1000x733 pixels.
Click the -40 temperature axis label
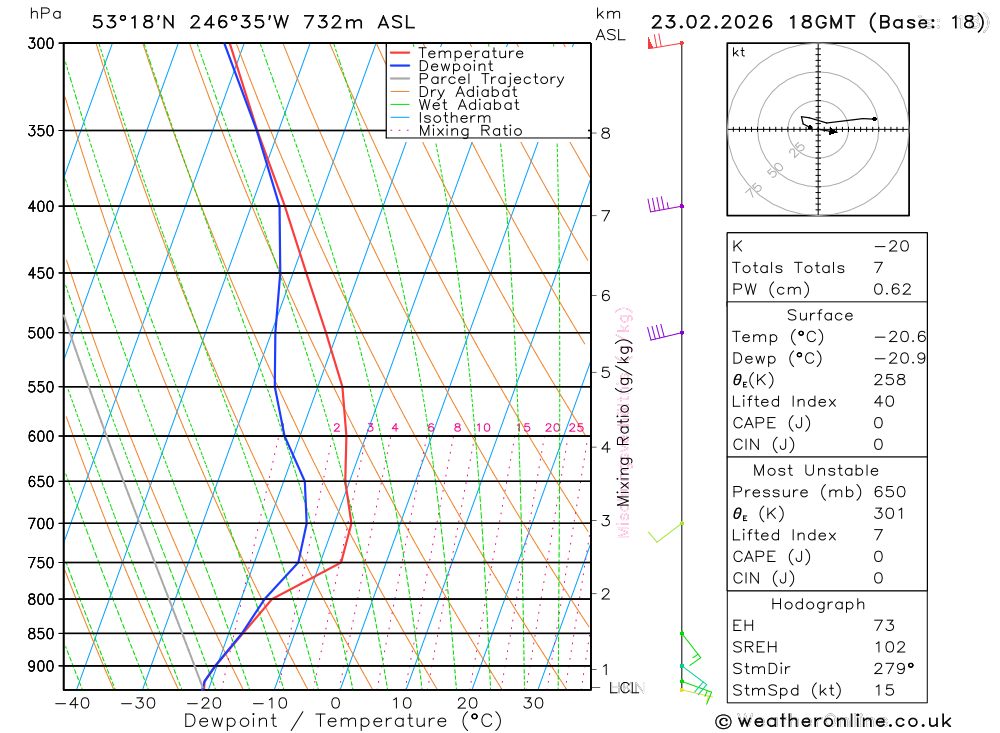[72, 703]
